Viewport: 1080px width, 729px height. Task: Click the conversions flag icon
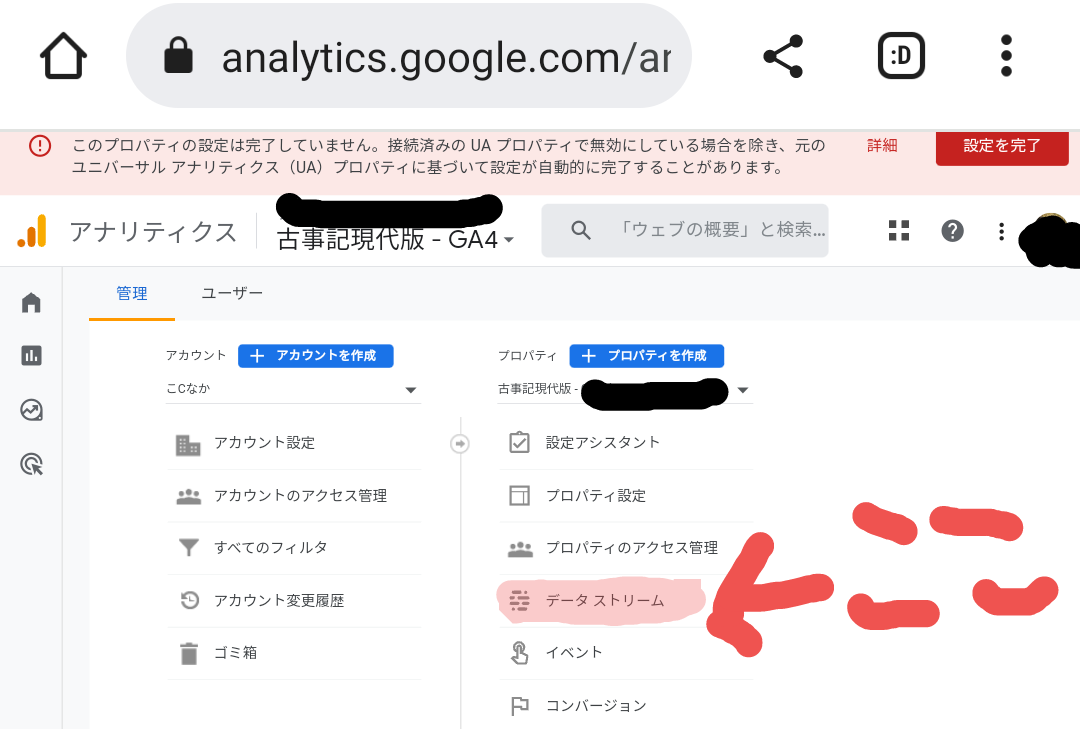[519, 706]
